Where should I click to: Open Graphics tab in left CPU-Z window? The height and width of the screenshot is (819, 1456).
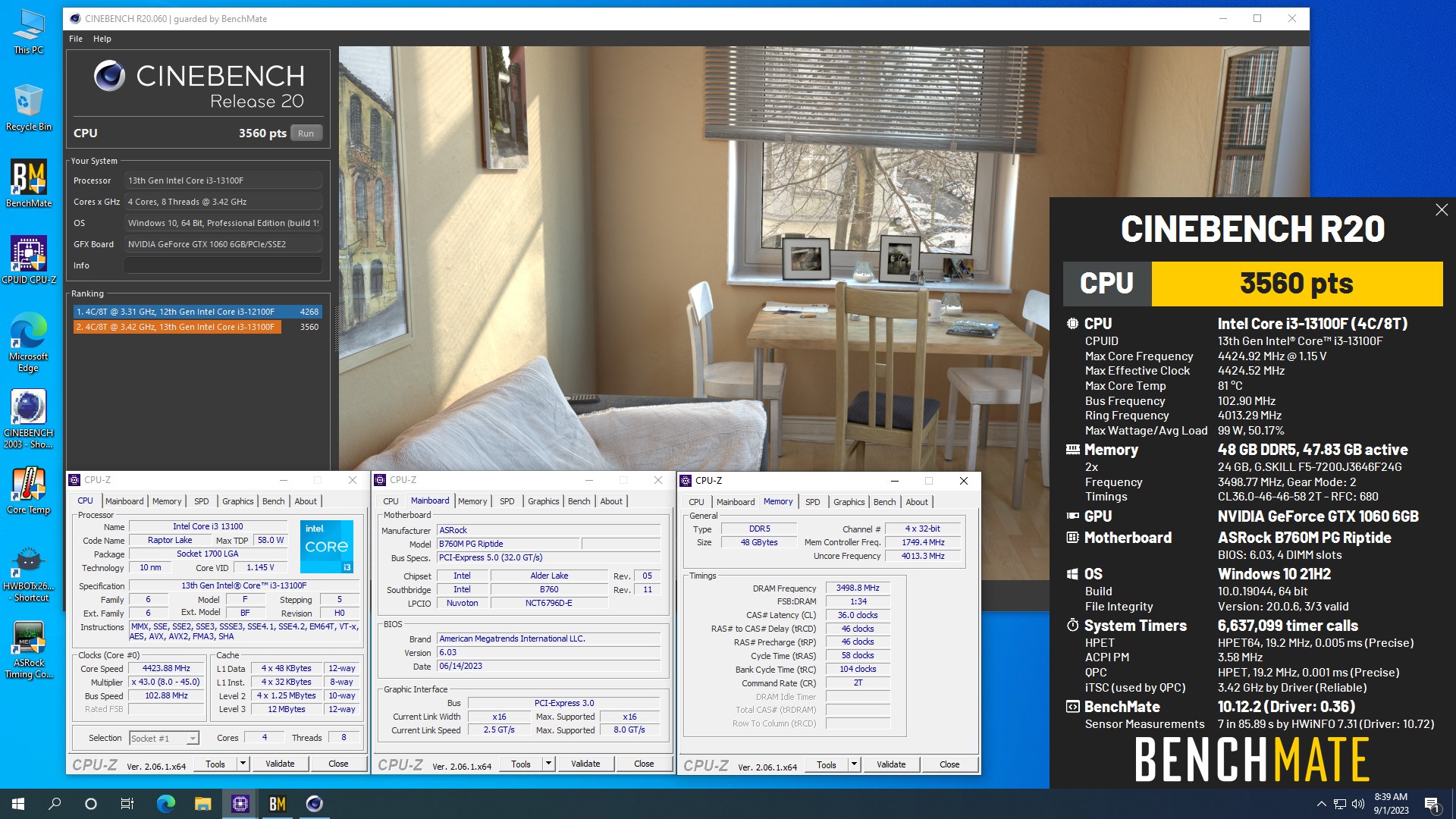point(238,501)
